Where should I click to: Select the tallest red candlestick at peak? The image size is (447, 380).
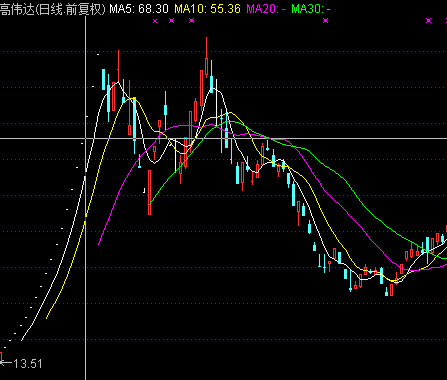[207, 57]
